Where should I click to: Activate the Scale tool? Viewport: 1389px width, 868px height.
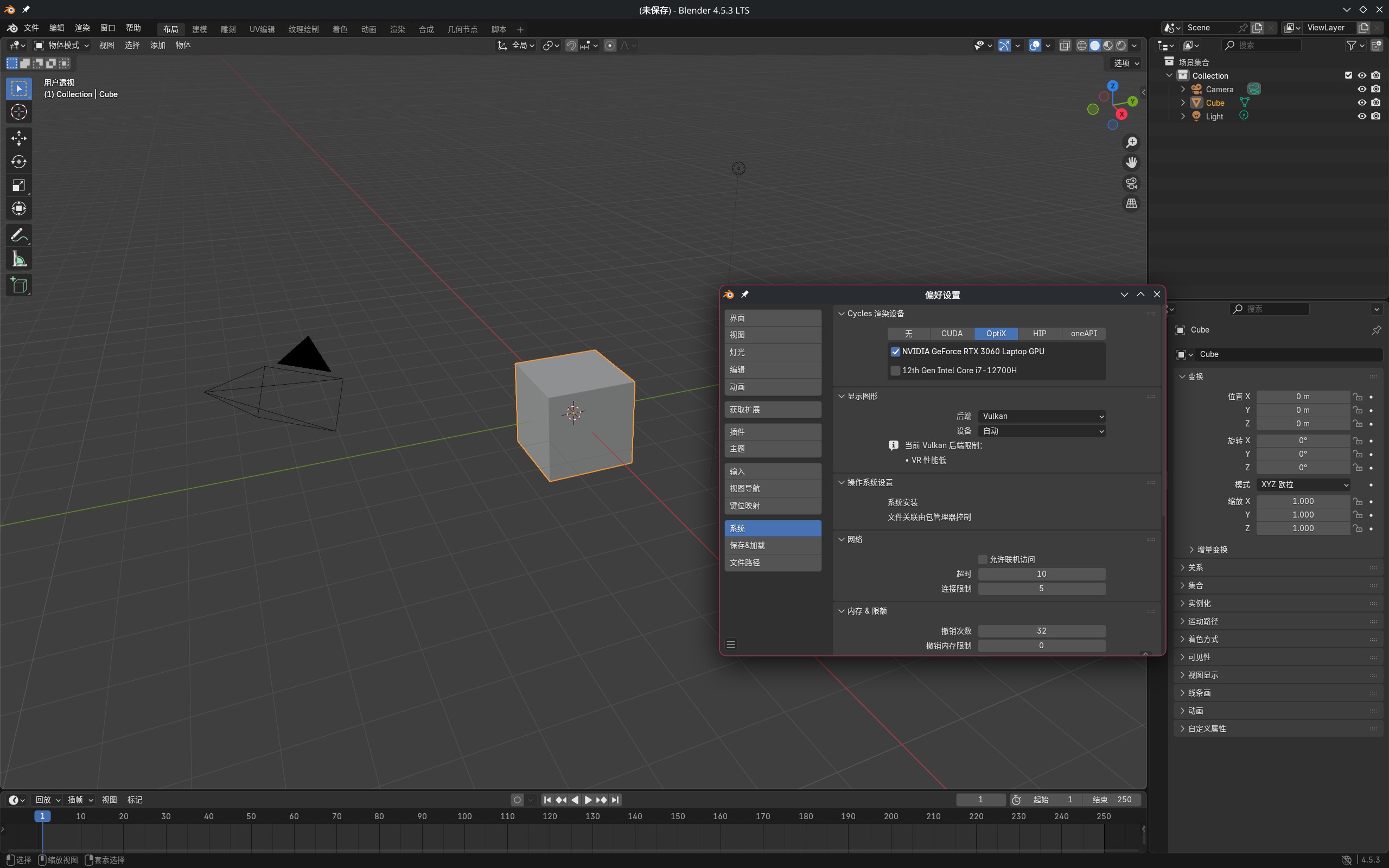click(x=19, y=185)
